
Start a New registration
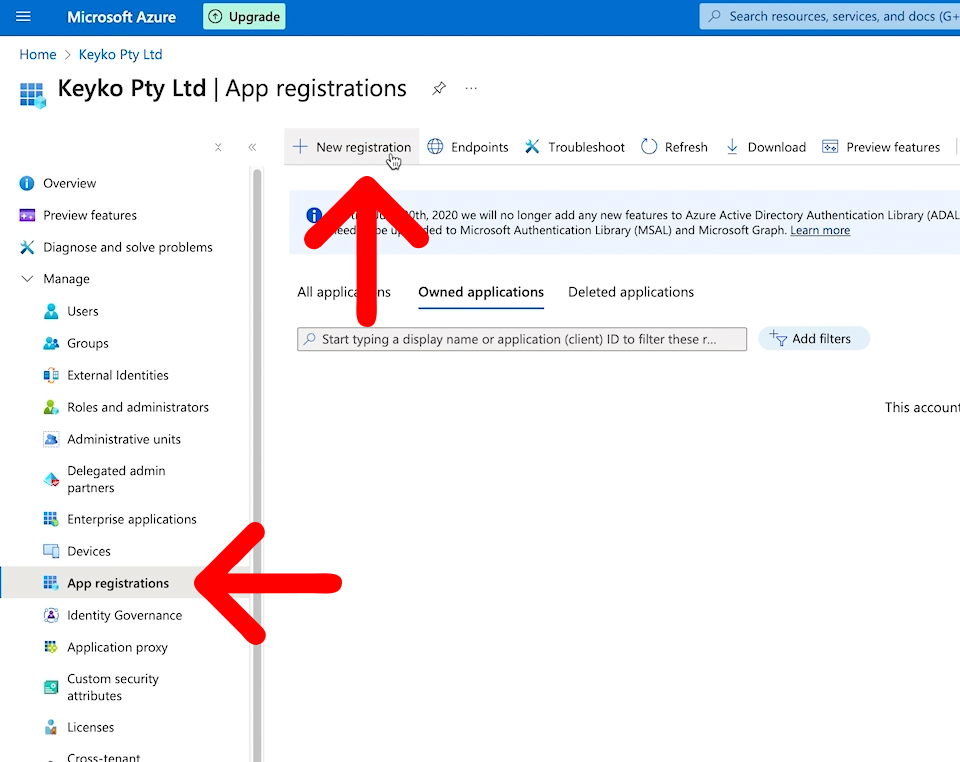click(x=351, y=146)
